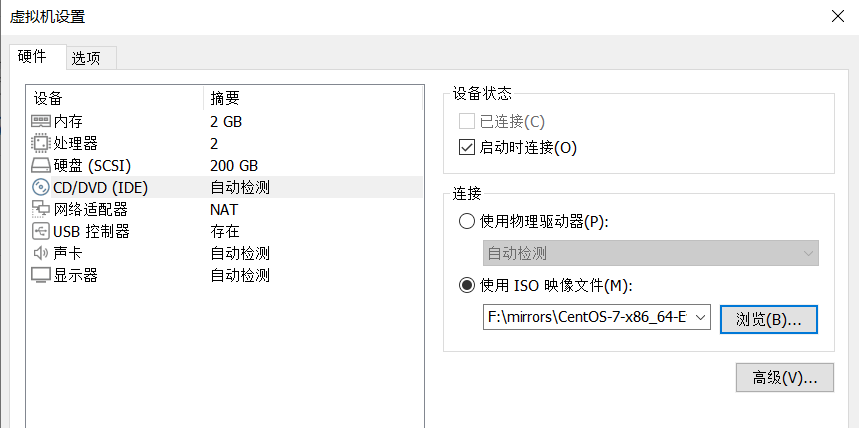
Task: Toggle the 启动时连接(O) checkbox
Action: (466, 148)
